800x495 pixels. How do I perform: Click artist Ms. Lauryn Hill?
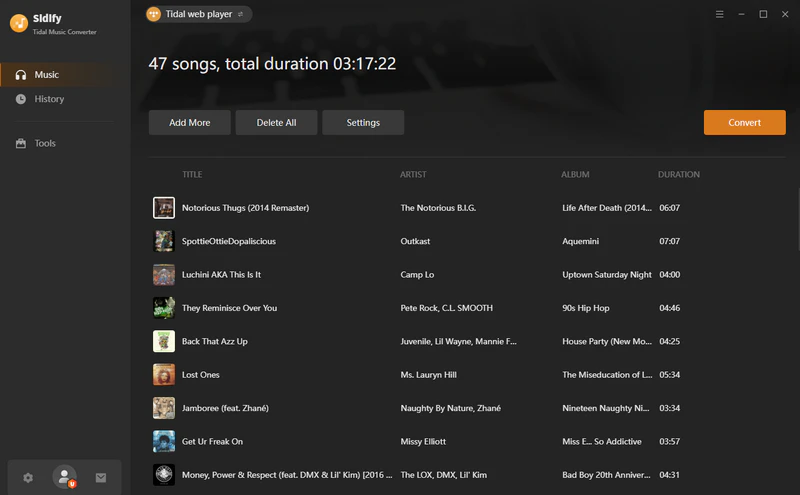[429, 375]
